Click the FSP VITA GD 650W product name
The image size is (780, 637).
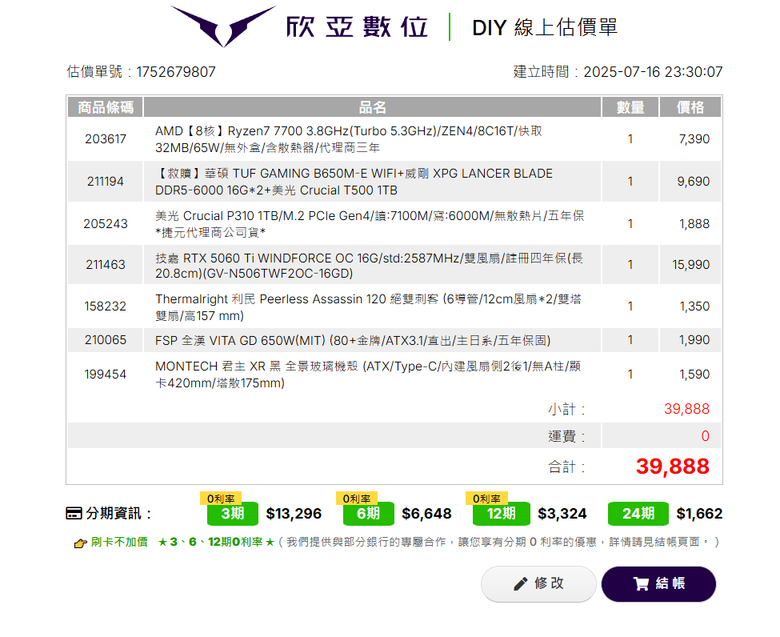(x=353, y=341)
